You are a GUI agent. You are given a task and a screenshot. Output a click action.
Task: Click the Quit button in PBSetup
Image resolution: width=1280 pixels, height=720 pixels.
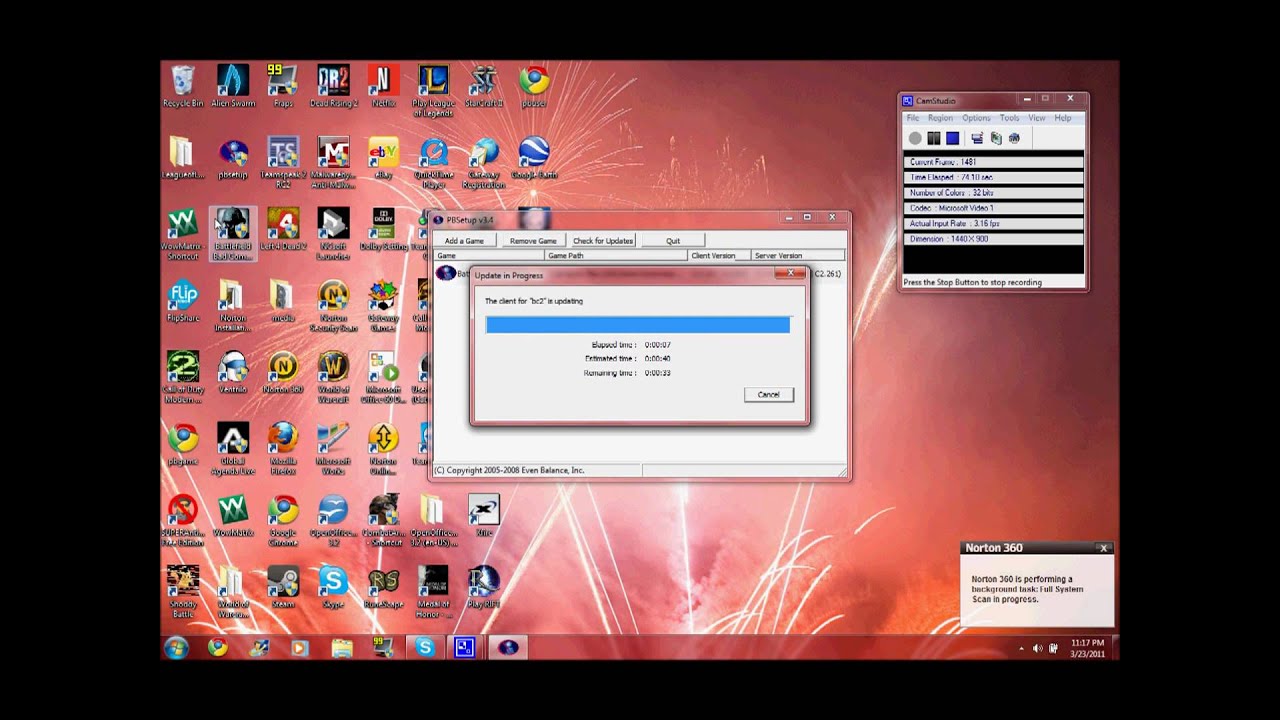pos(673,241)
